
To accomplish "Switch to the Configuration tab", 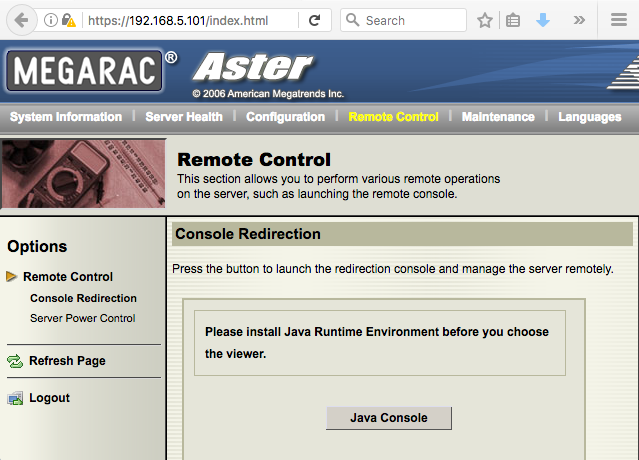I will coord(285,117).
